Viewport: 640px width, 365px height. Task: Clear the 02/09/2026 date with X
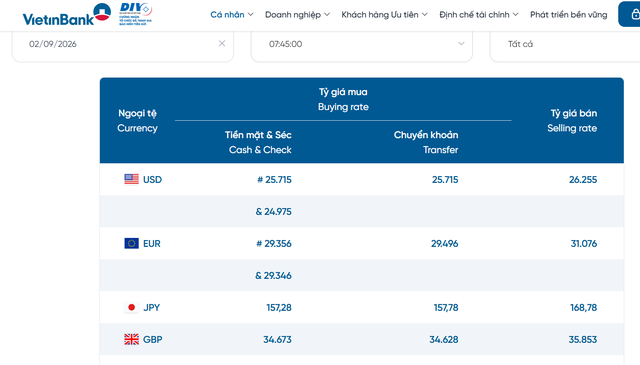click(222, 43)
